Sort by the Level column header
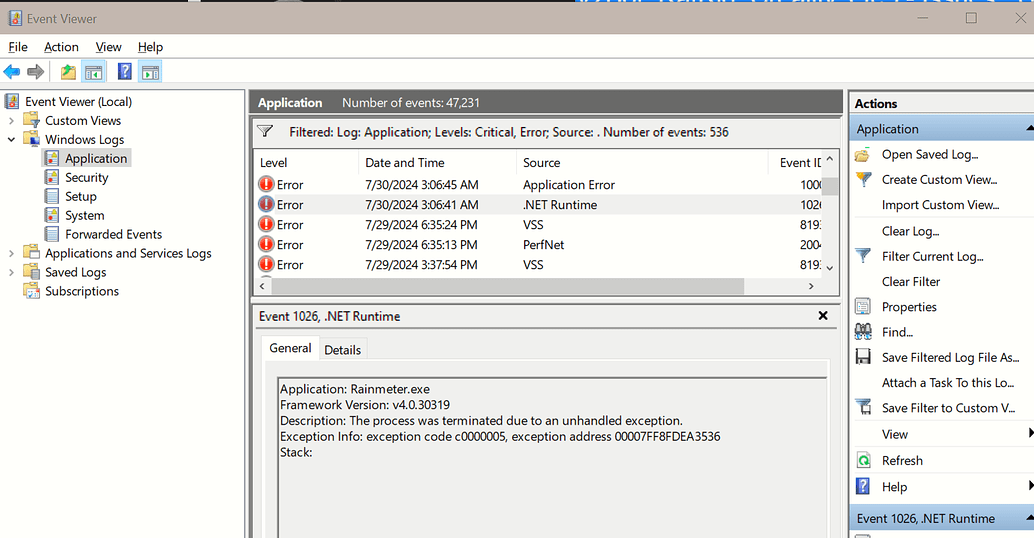This screenshot has width=1034, height=538. click(x=306, y=163)
